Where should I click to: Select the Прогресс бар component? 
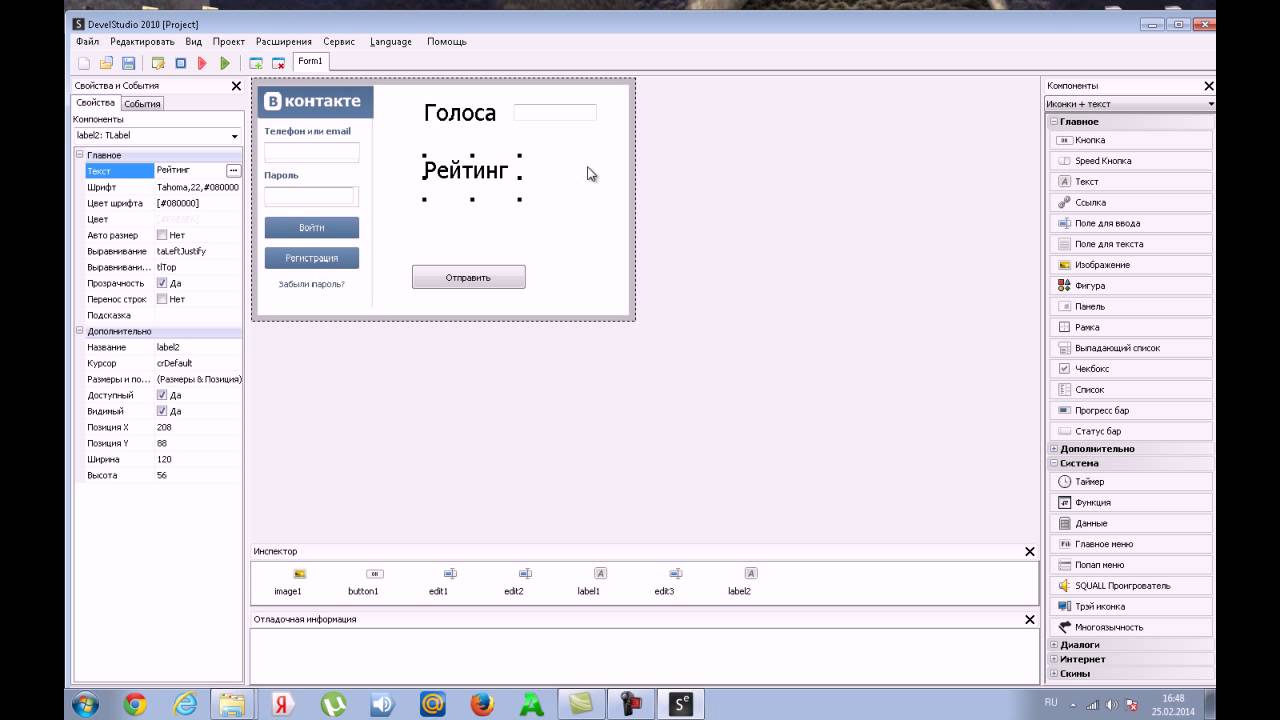pos(1132,411)
